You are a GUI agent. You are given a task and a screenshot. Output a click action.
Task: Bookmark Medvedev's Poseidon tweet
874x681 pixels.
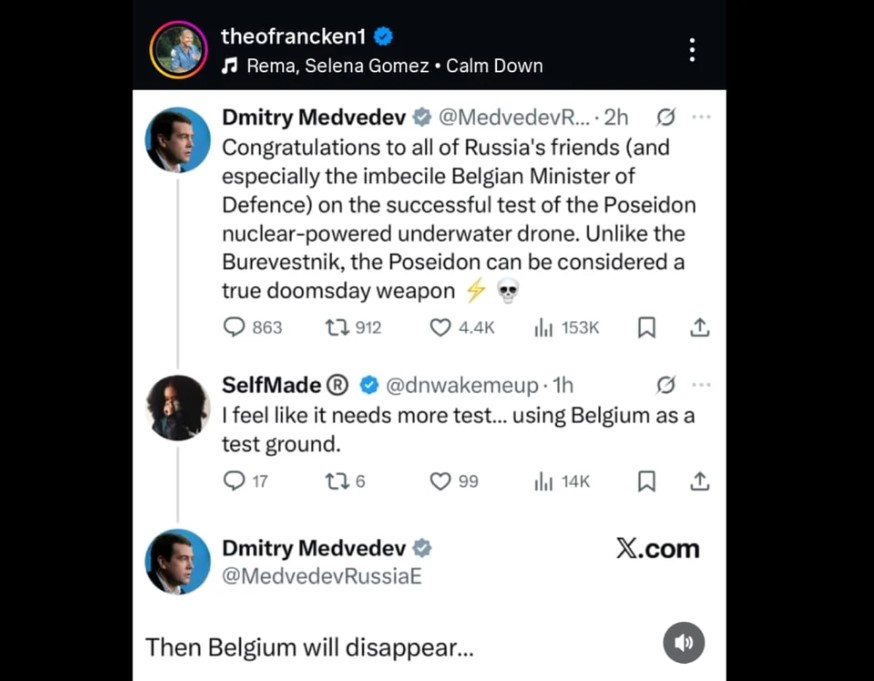coord(647,327)
